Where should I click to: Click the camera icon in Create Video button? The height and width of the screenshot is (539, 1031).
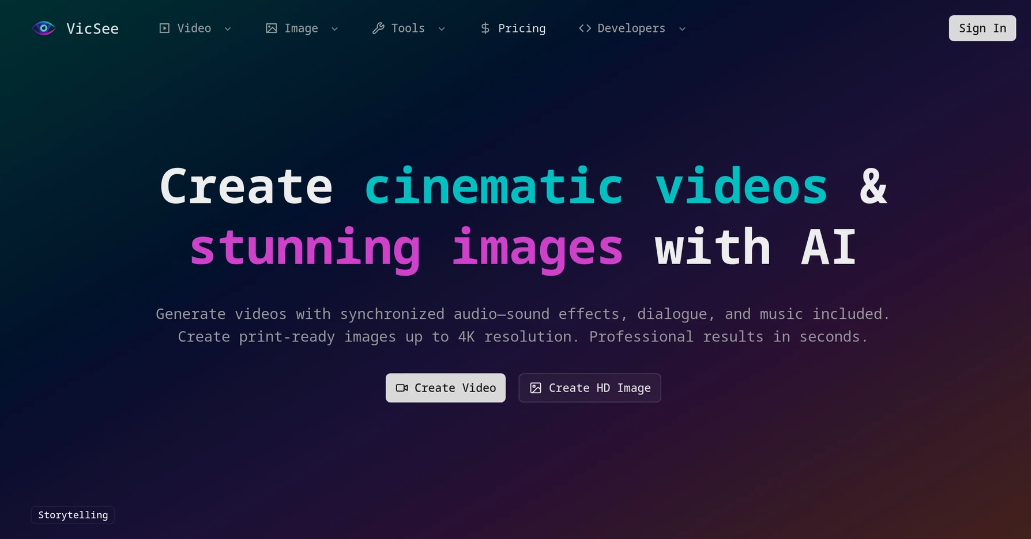[x=402, y=388]
